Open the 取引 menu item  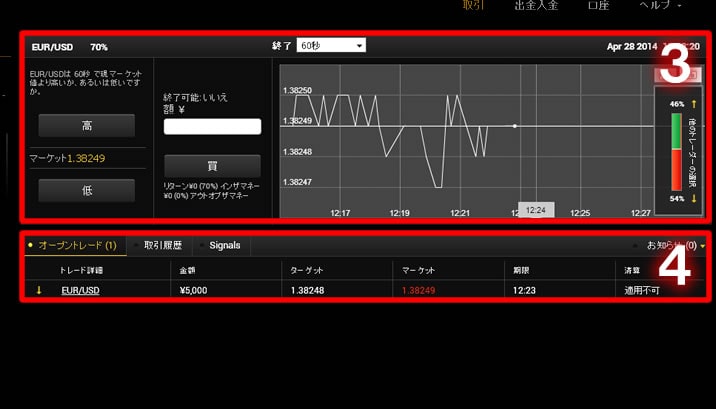473,5
